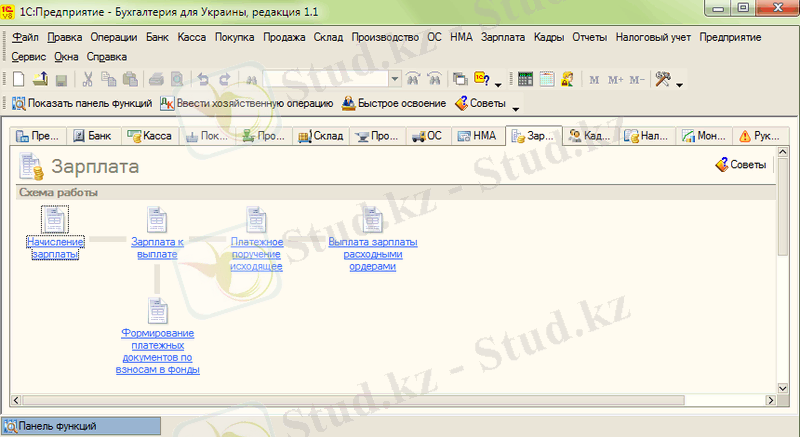800x437 pixels.
Task: Click Формирование платежных документов document icon
Action: [158, 311]
